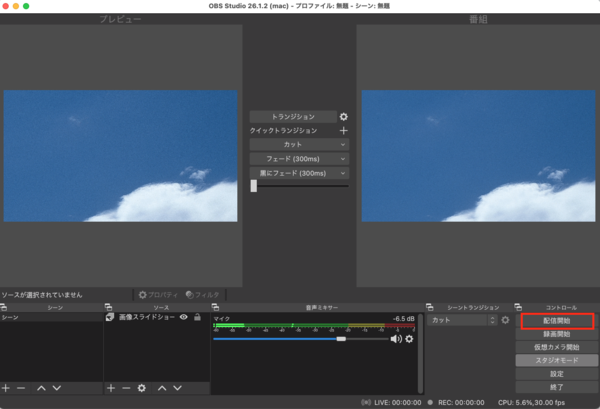This screenshot has width=600, height=409.
Task: Open the フィルタ tab button
Action: (x=201, y=295)
